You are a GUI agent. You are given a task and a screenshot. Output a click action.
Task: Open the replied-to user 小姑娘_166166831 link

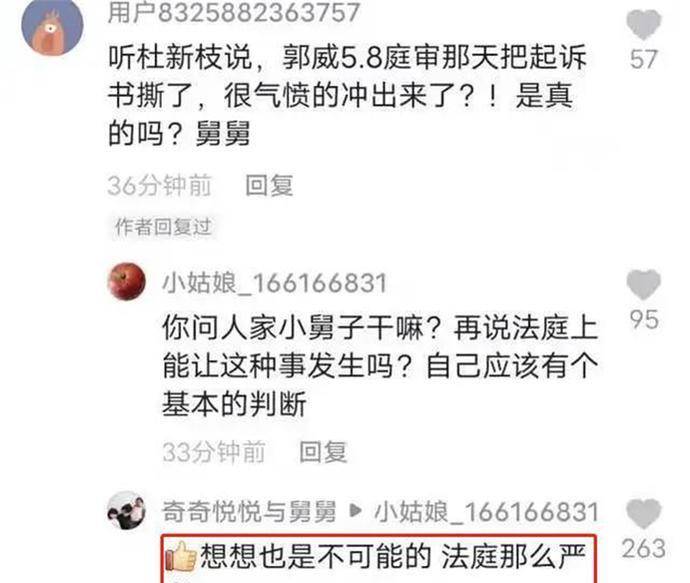pyautogui.click(x=486, y=512)
